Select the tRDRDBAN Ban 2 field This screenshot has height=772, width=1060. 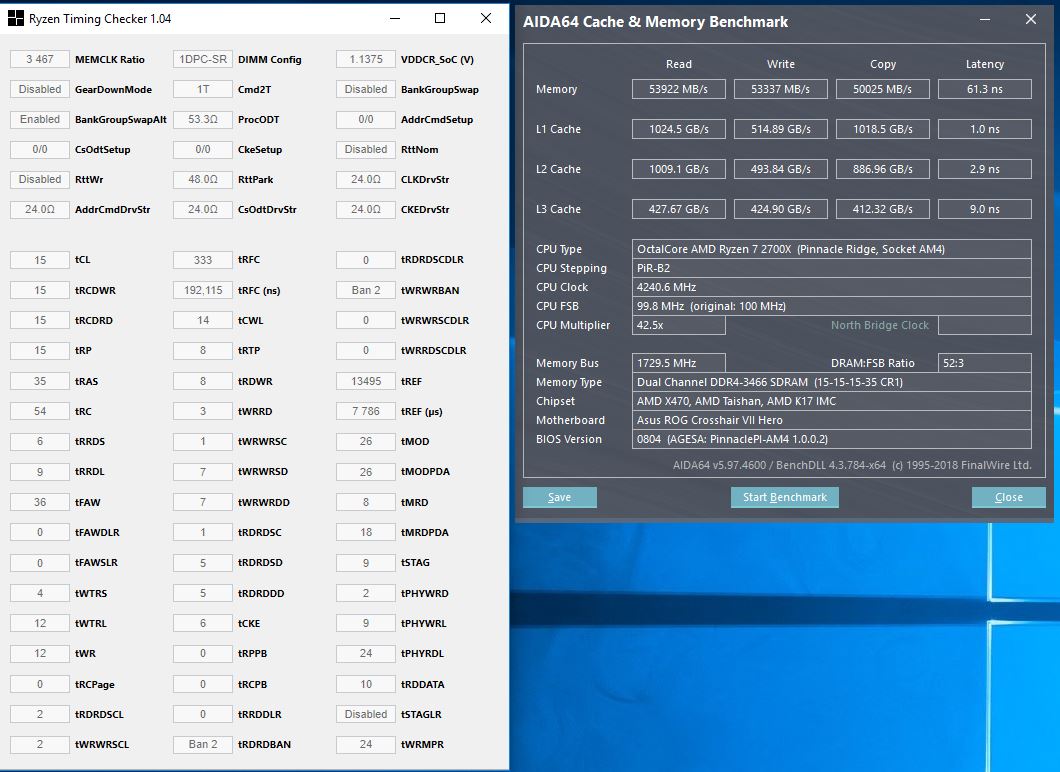[x=203, y=744]
